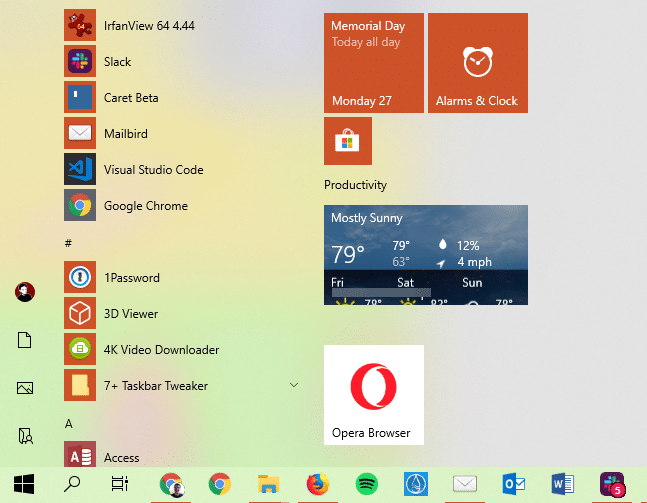Open Task View on the taskbar

click(120, 484)
